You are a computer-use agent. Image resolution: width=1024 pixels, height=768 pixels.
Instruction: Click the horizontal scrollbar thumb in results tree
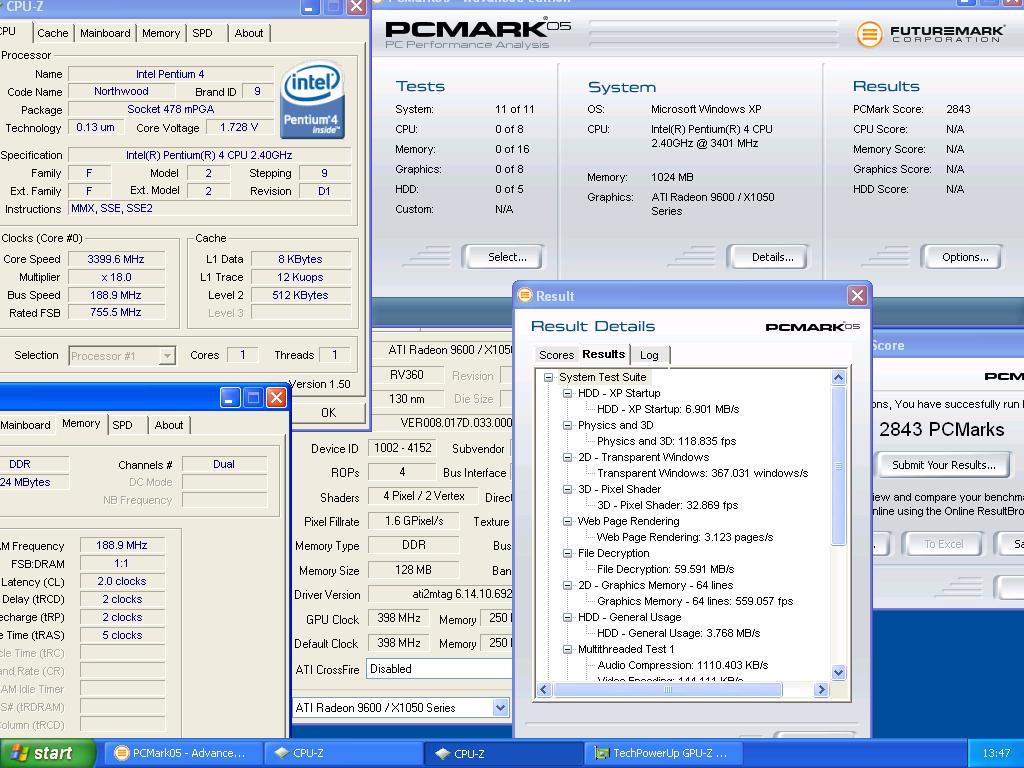pos(667,690)
